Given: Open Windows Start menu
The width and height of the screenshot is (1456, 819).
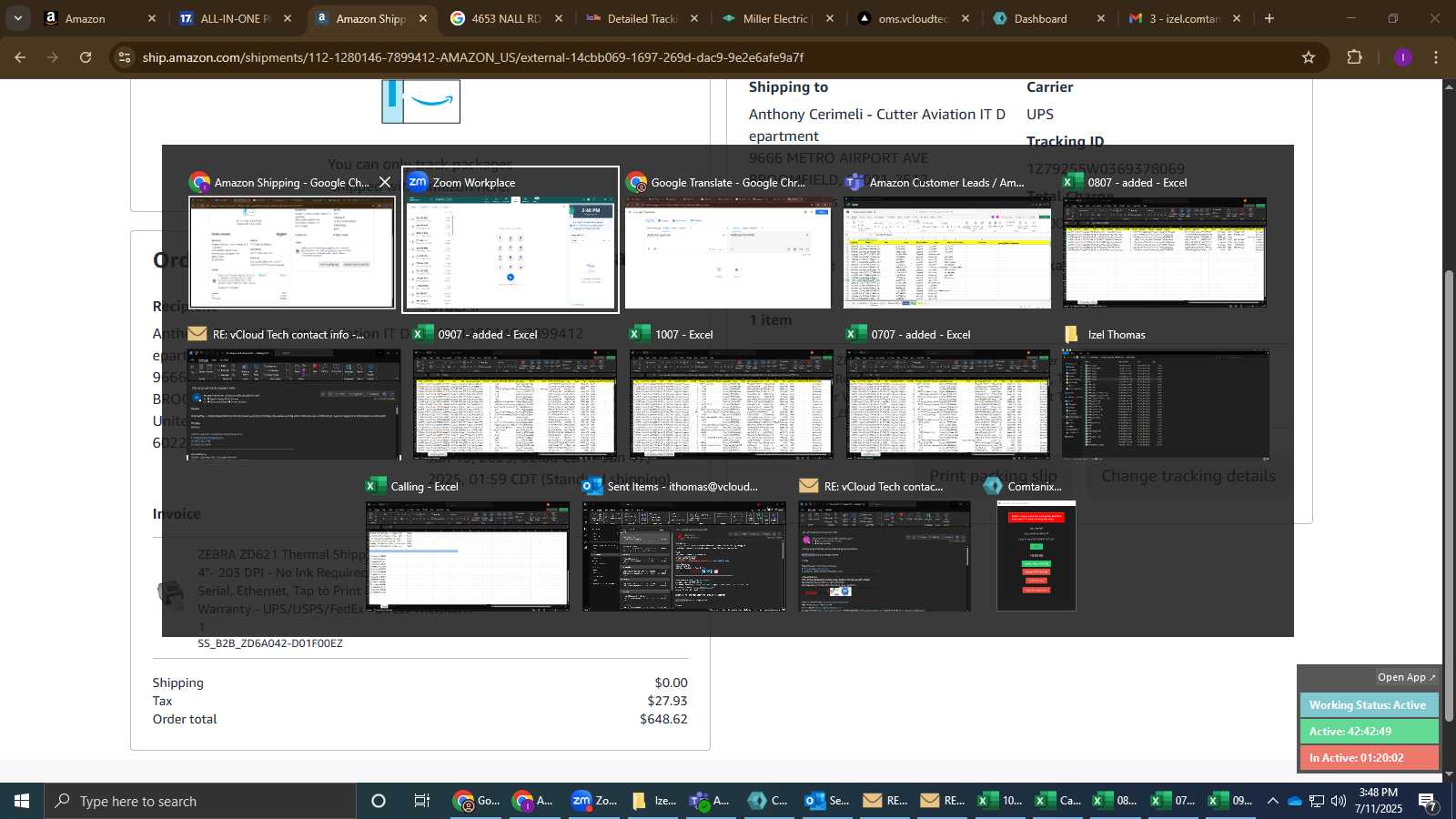Looking at the screenshot, I should click(22, 801).
